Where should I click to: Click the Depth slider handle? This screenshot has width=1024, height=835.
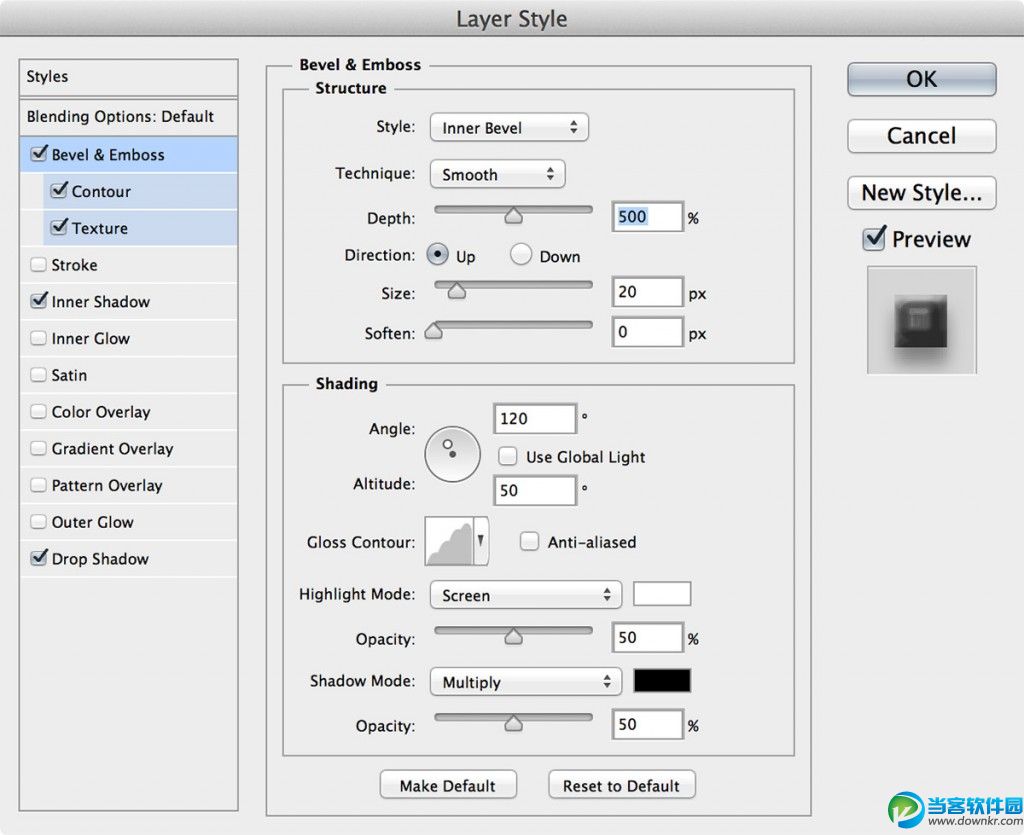(x=513, y=215)
